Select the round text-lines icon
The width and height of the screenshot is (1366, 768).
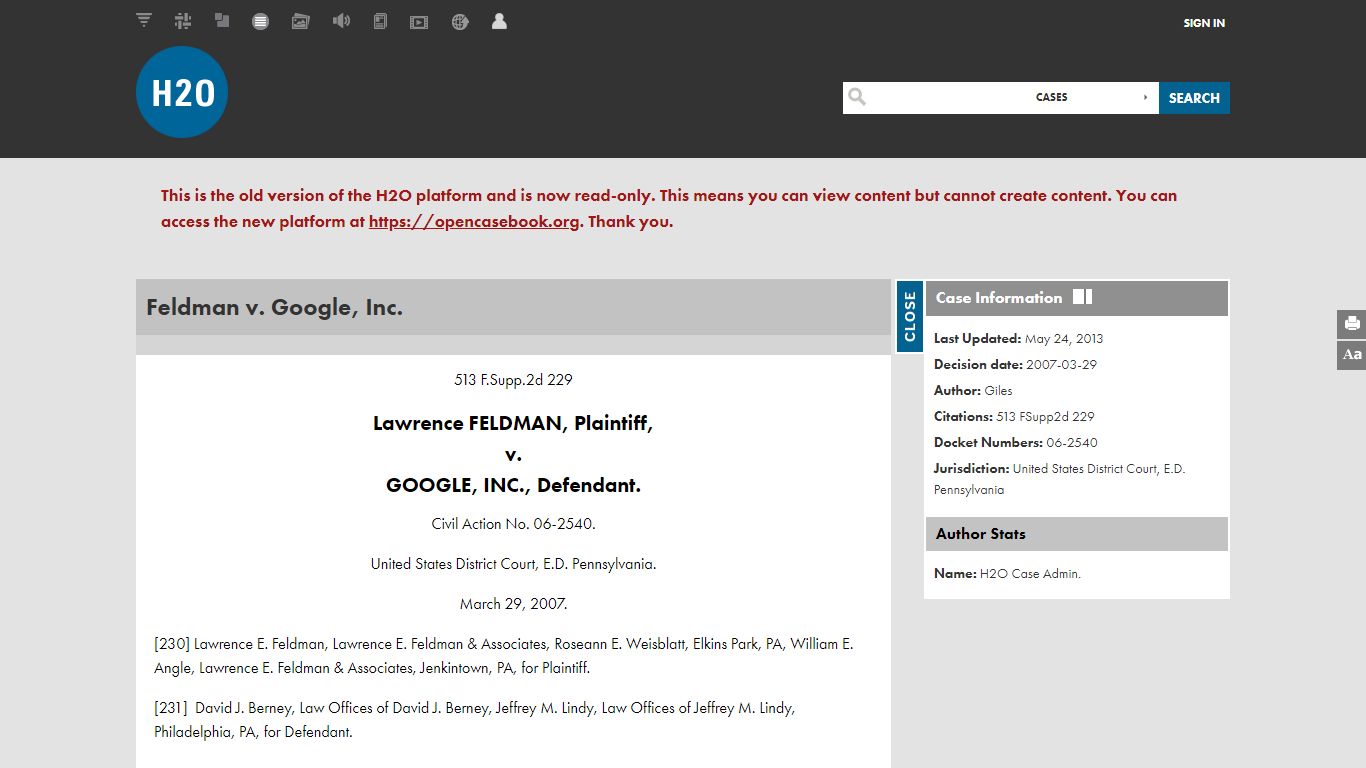pos(261,21)
